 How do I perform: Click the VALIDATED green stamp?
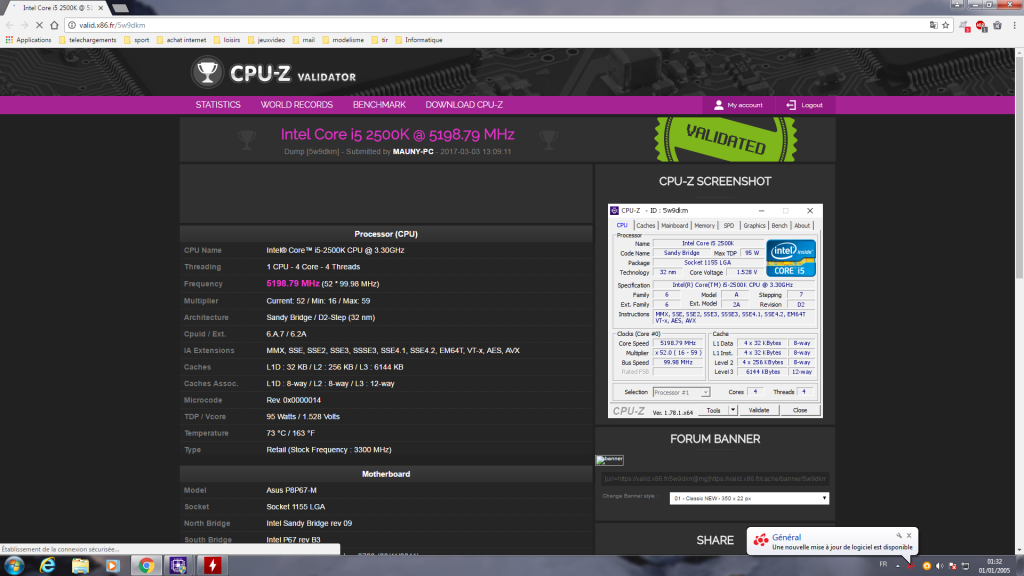click(x=726, y=139)
